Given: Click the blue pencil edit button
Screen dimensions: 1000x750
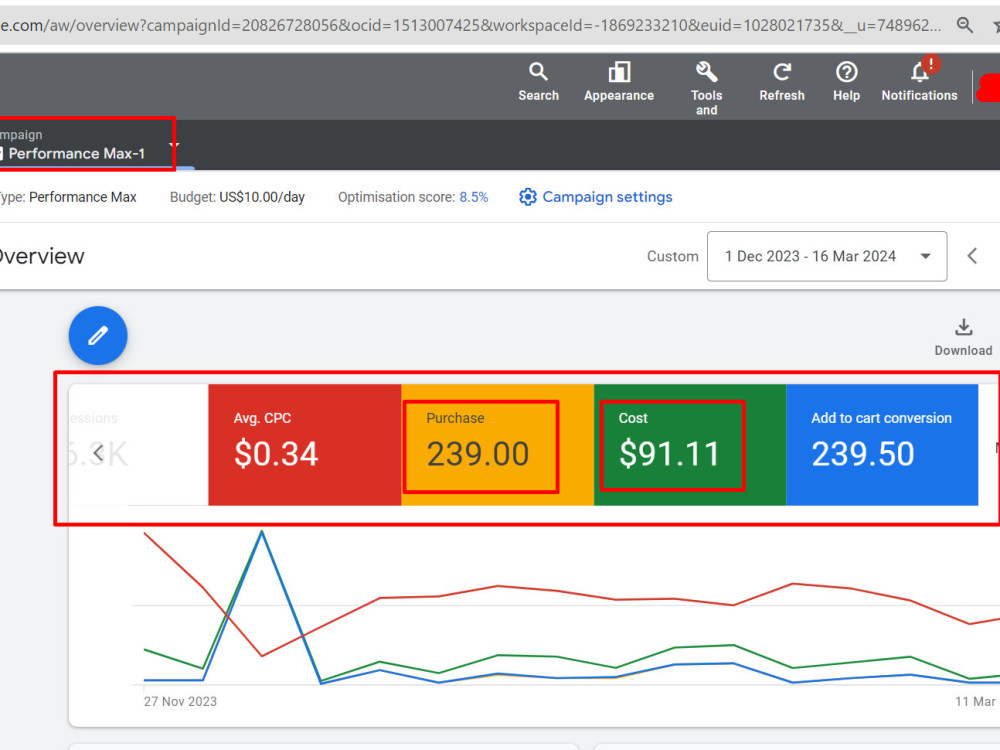Looking at the screenshot, I should [x=98, y=335].
